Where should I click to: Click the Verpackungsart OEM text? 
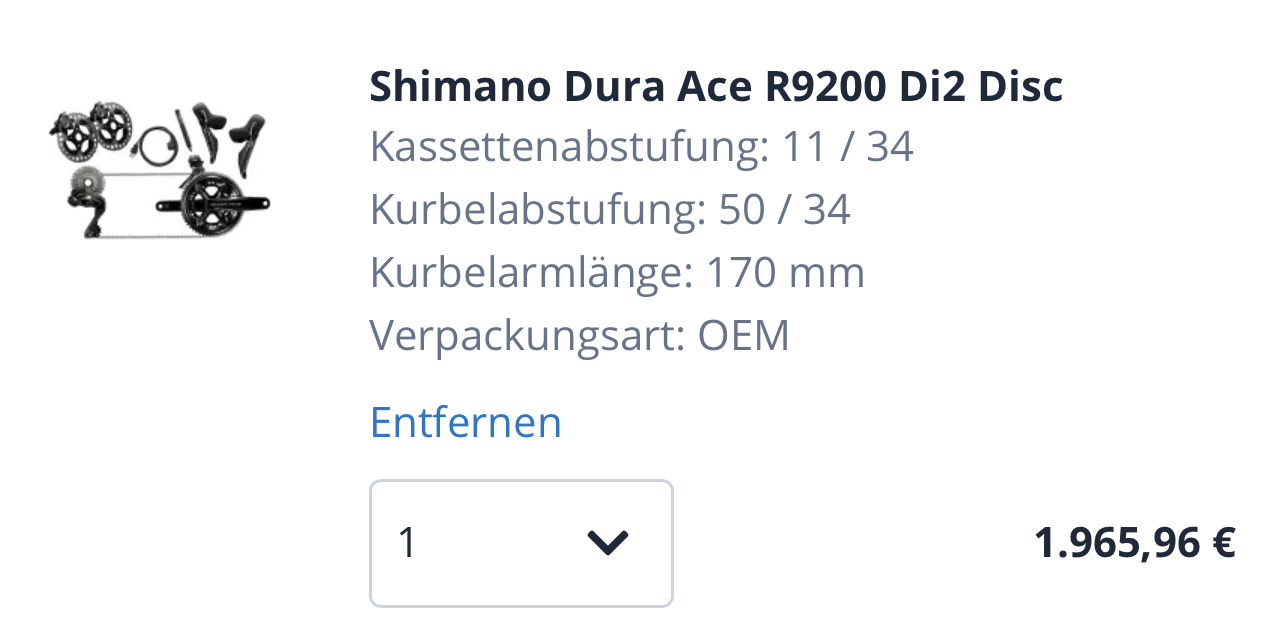pos(579,335)
